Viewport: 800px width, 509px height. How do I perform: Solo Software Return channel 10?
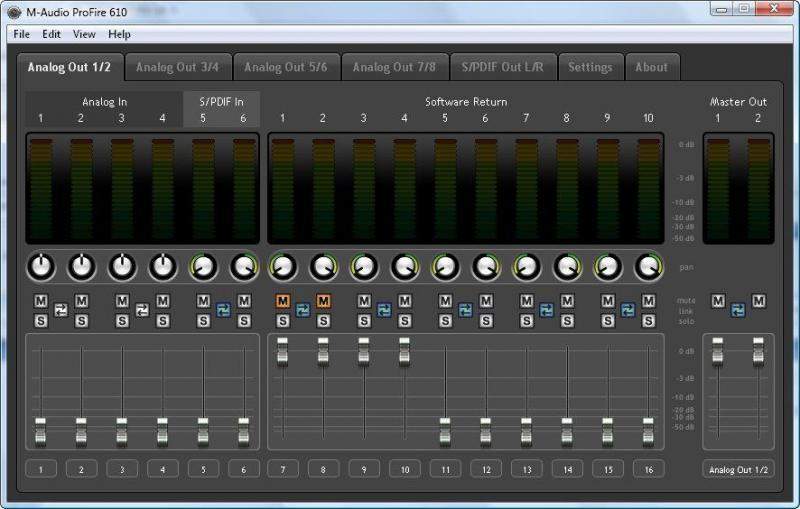click(x=648, y=321)
